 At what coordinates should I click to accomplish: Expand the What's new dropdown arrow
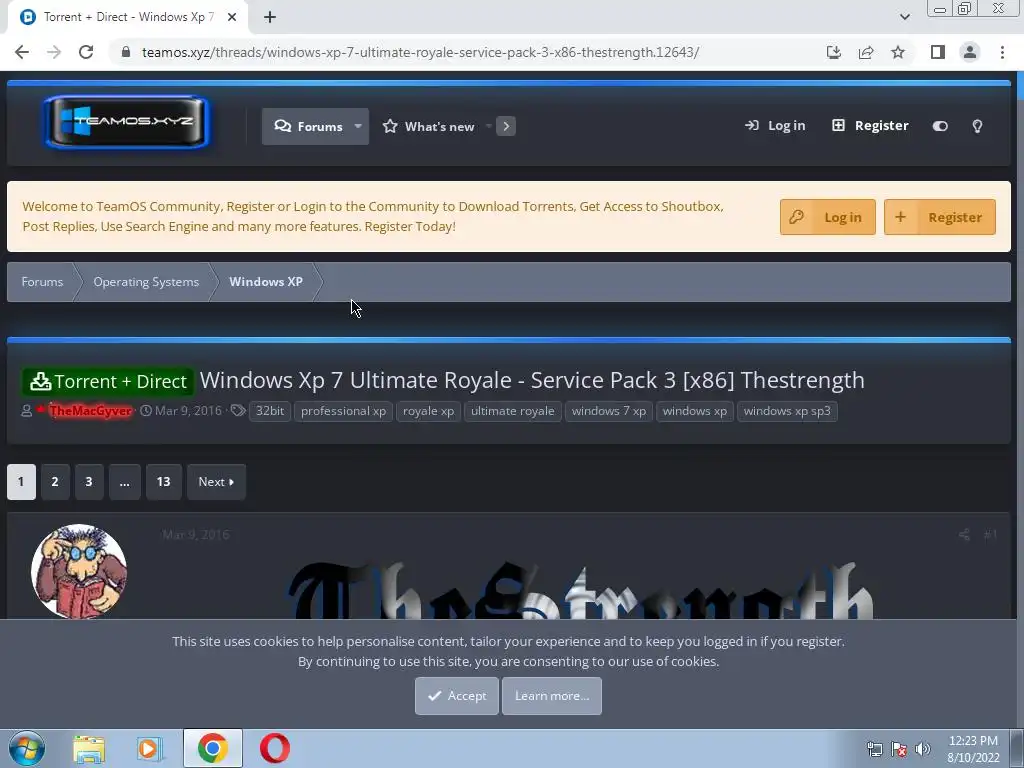tap(488, 127)
